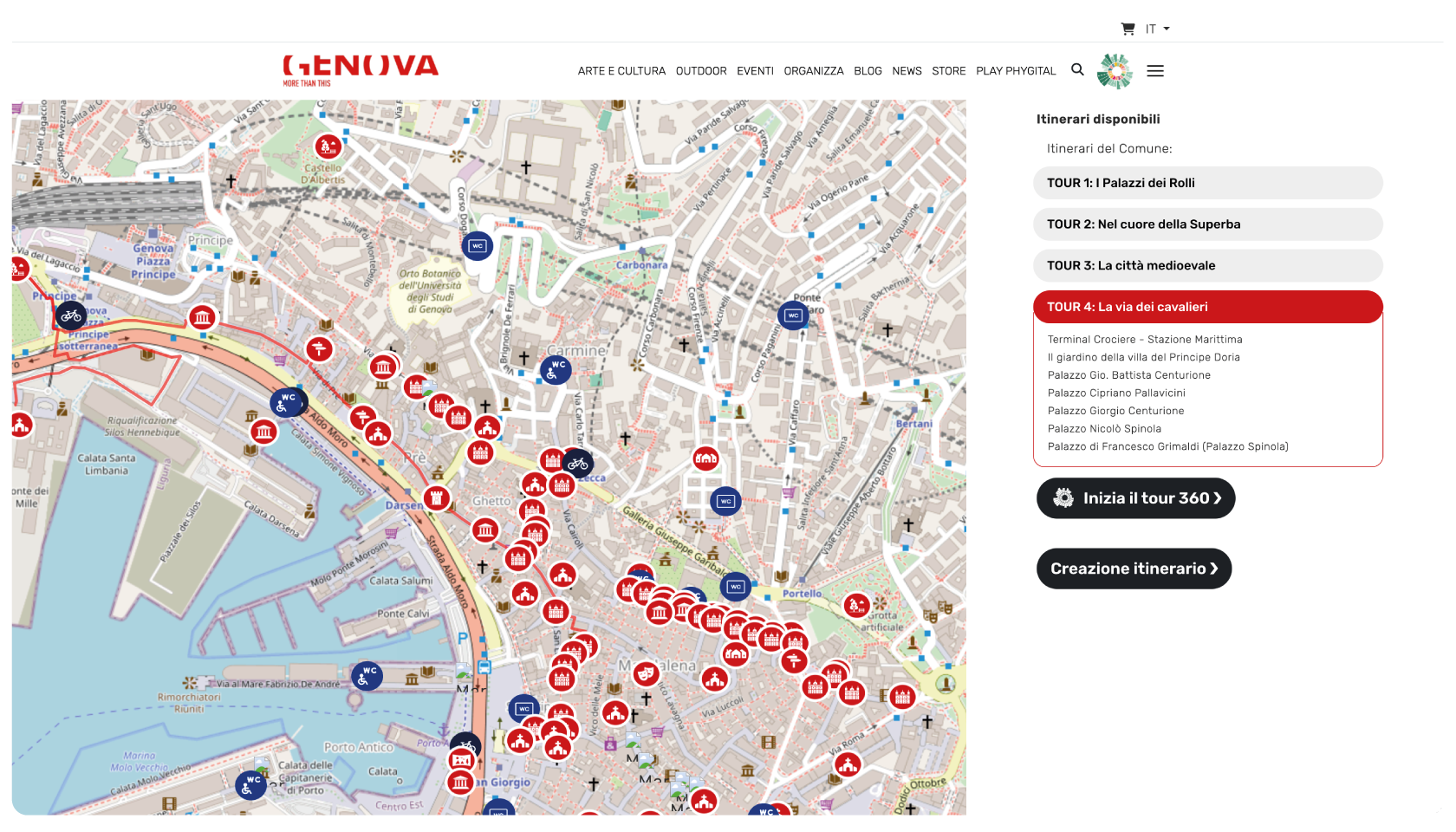This screenshot has height=832, width=1456.
Task: Select WC marker above Galleria Giuseppe Garibaldi
Action: pos(726,501)
